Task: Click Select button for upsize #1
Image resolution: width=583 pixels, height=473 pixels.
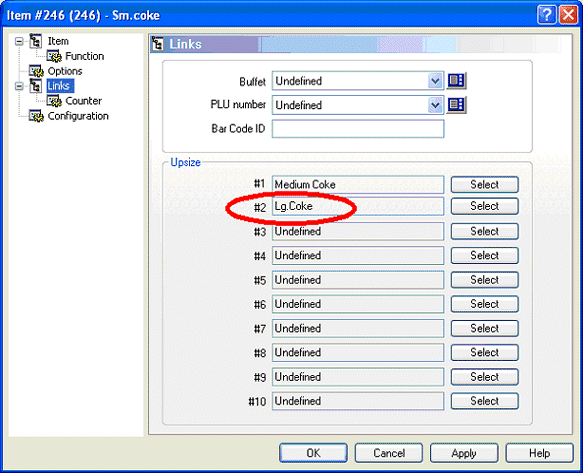Action: (484, 184)
